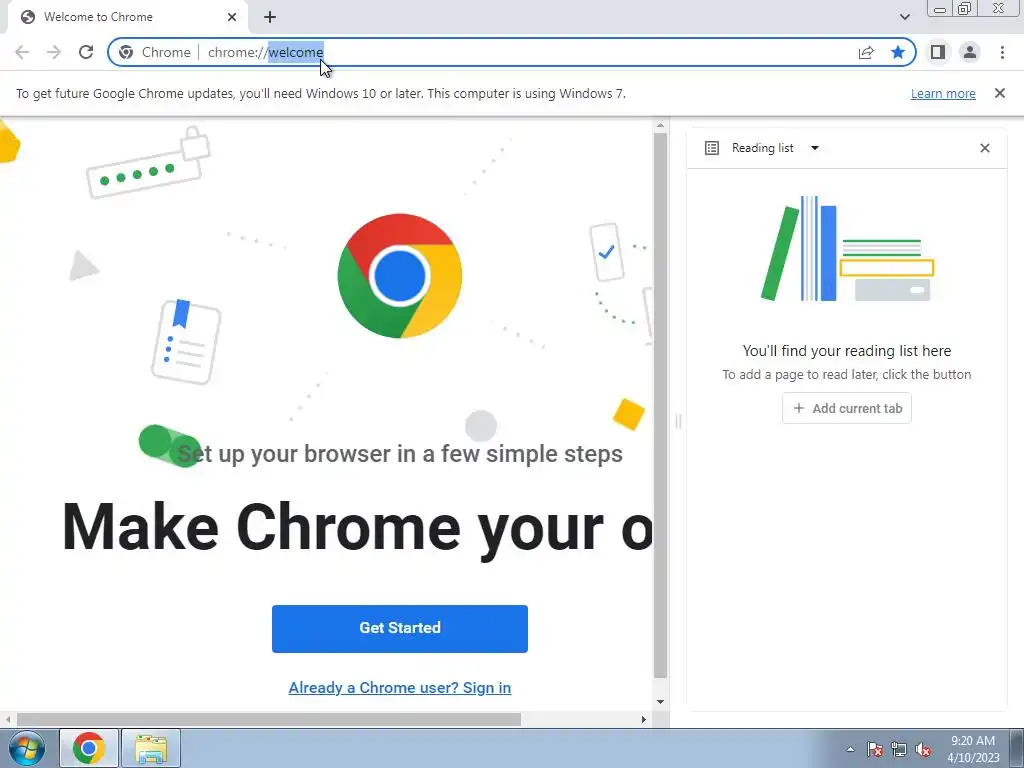1024x768 pixels.
Task: Open the tab search chevron
Action: coord(904,17)
